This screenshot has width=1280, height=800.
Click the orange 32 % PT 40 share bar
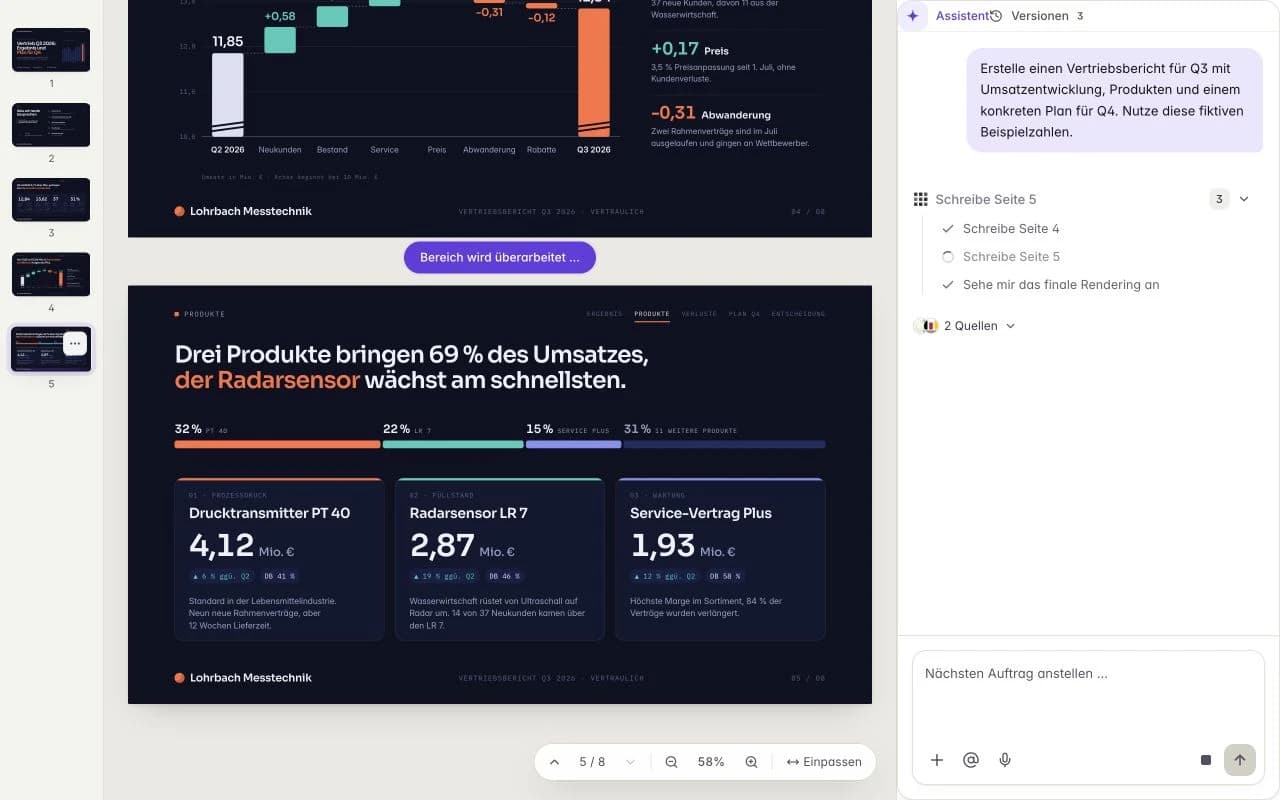(x=277, y=444)
